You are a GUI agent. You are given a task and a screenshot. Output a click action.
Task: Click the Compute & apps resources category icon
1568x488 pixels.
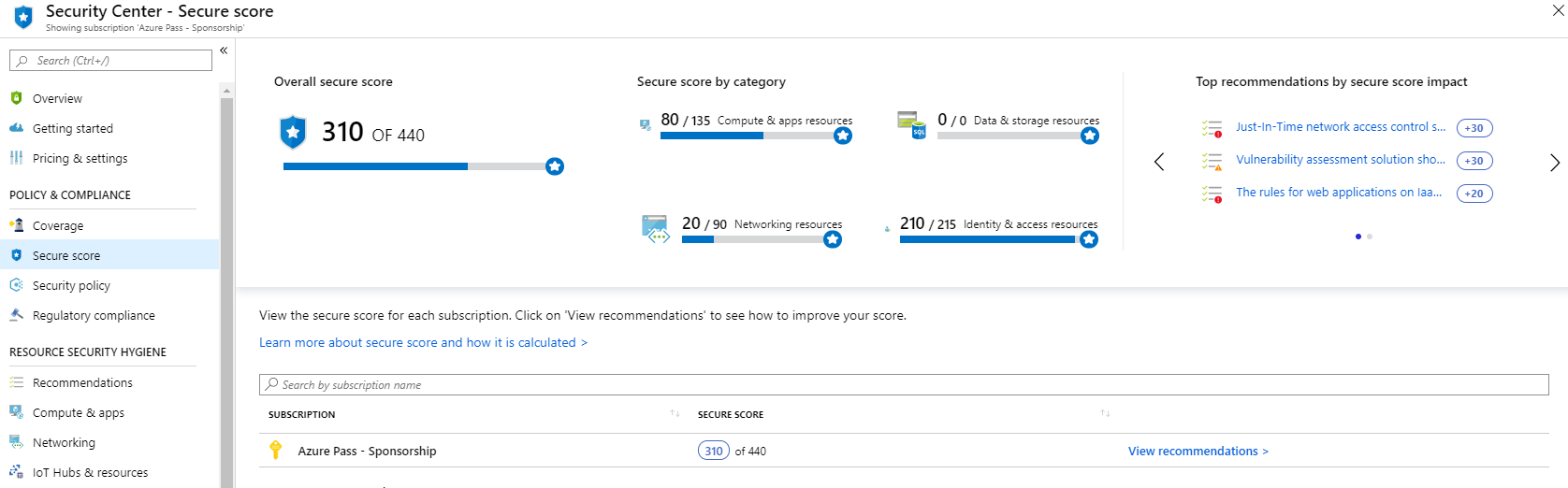646,124
